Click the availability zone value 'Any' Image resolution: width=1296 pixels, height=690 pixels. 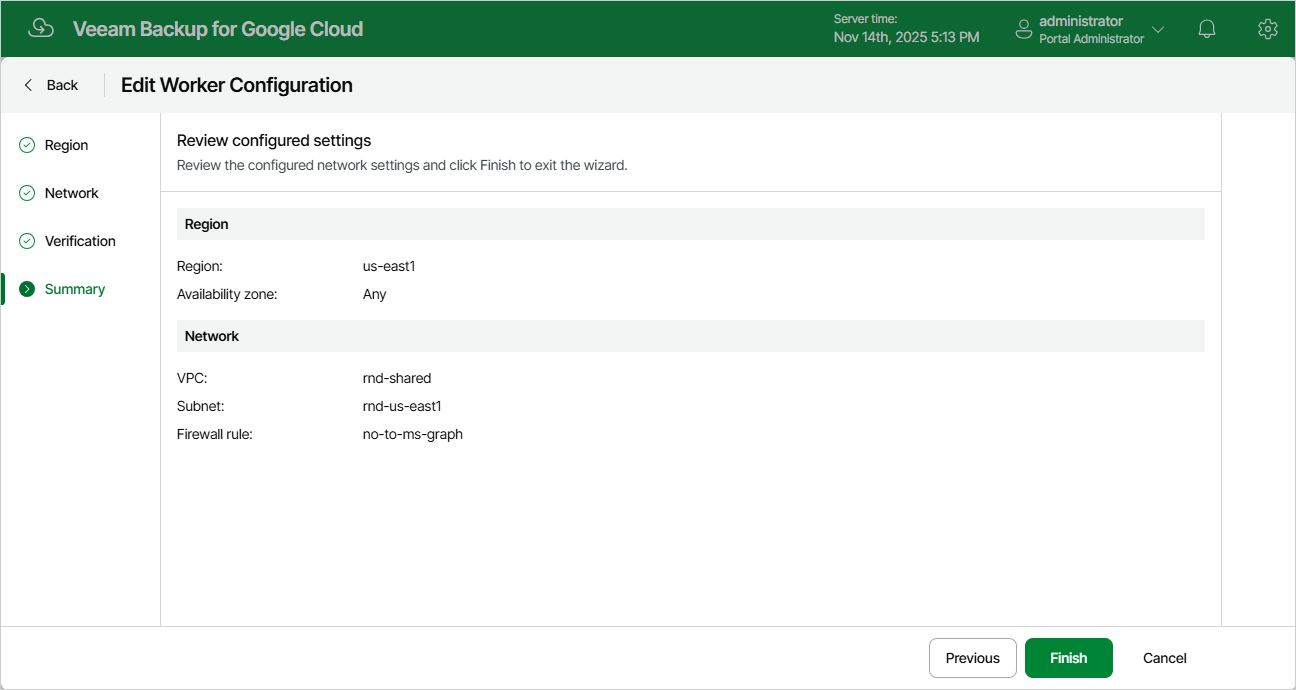(374, 294)
